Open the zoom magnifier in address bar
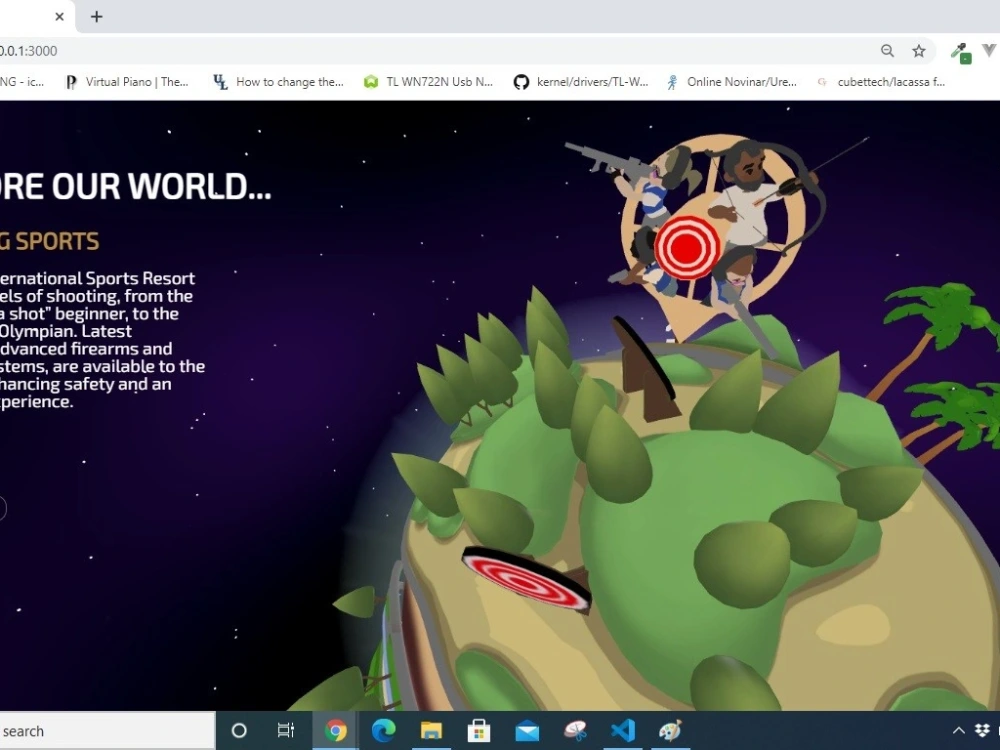1000x750 pixels. [887, 50]
